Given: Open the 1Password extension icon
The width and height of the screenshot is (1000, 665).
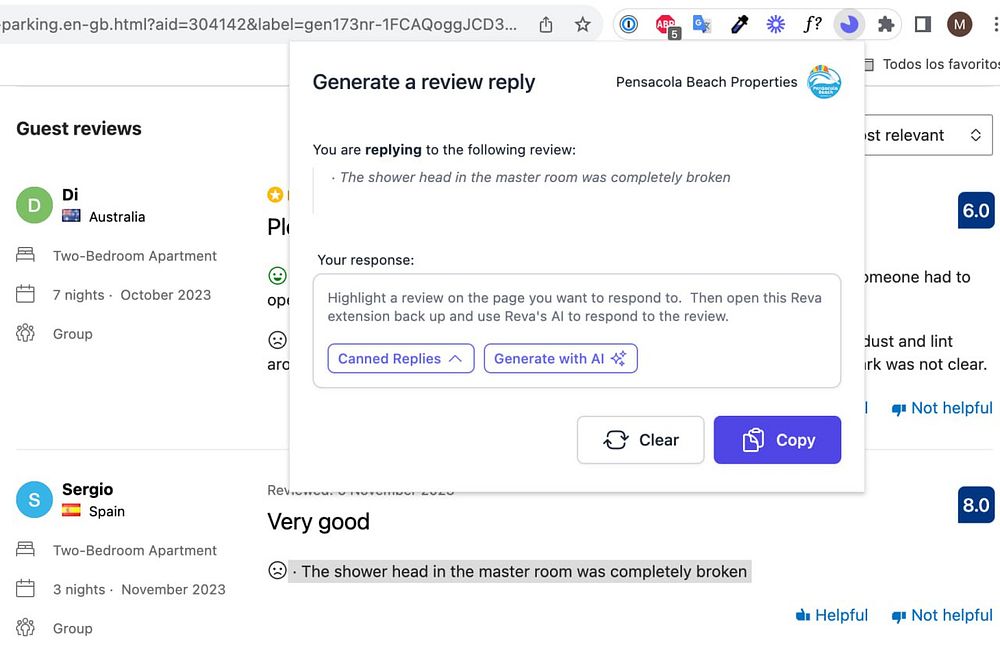Looking at the screenshot, I should click(x=629, y=25).
